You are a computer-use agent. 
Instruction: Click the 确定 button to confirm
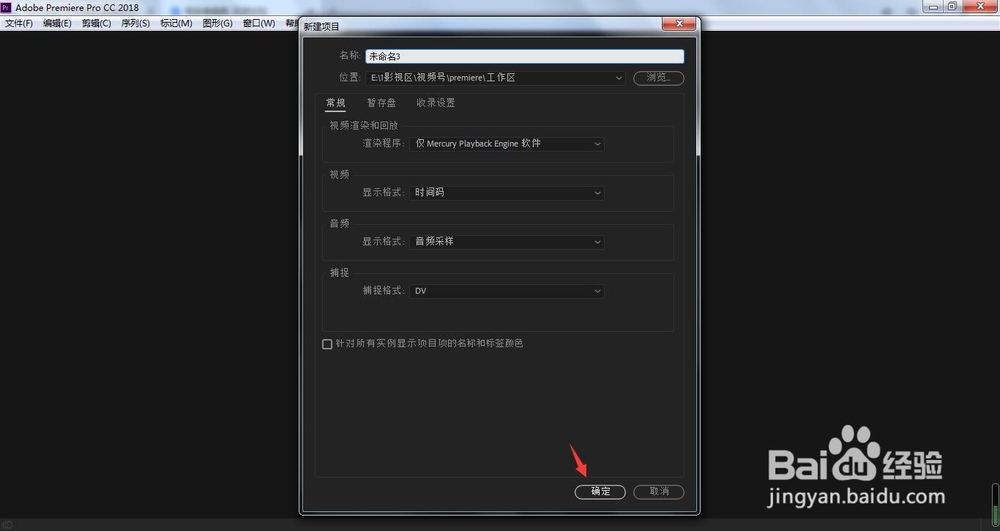(x=599, y=491)
